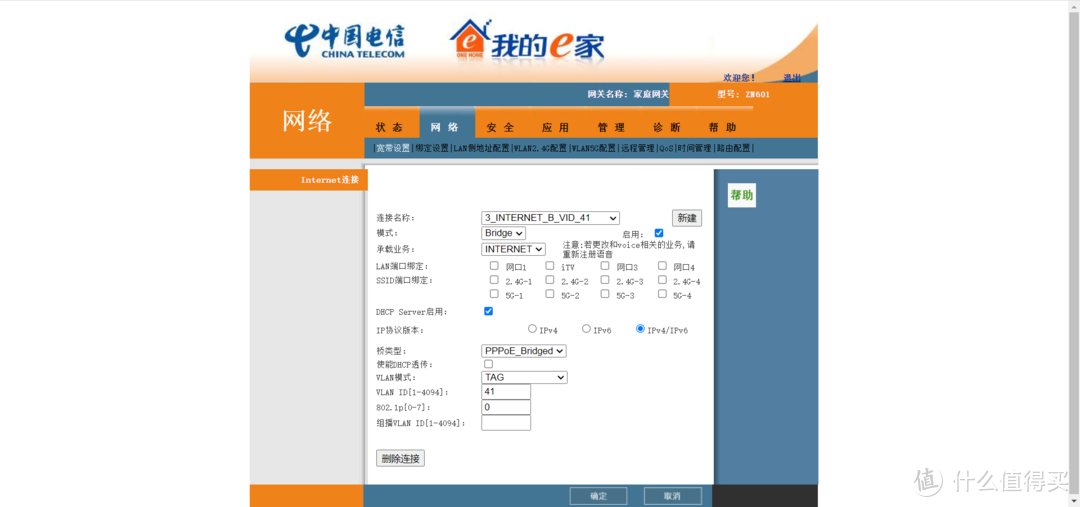Open WLAN5G配置 submenu
The width and height of the screenshot is (1080, 507).
[594, 148]
